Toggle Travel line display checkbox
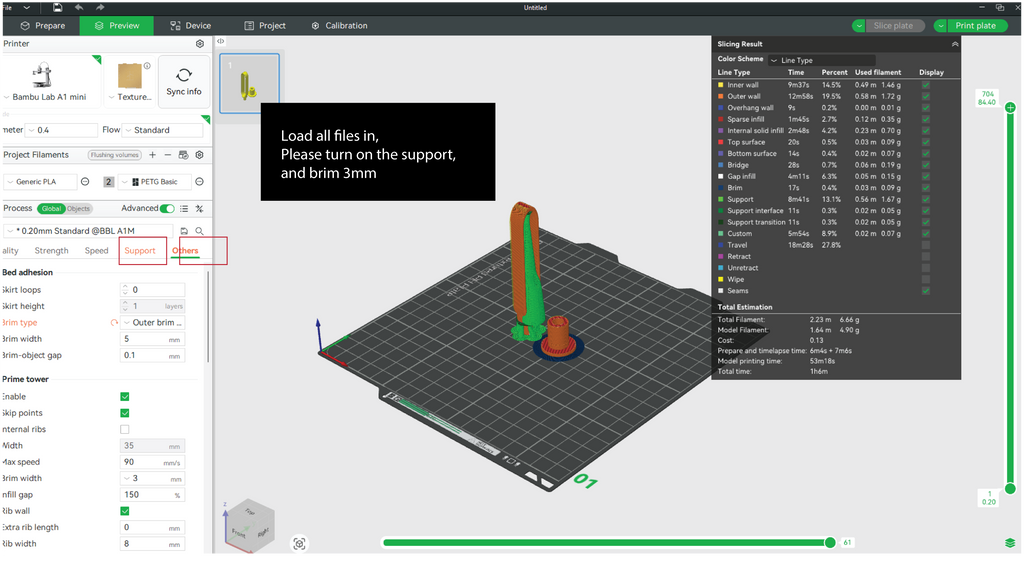Image resolution: width=1024 pixels, height=580 pixels. click(x=925, y=245)
